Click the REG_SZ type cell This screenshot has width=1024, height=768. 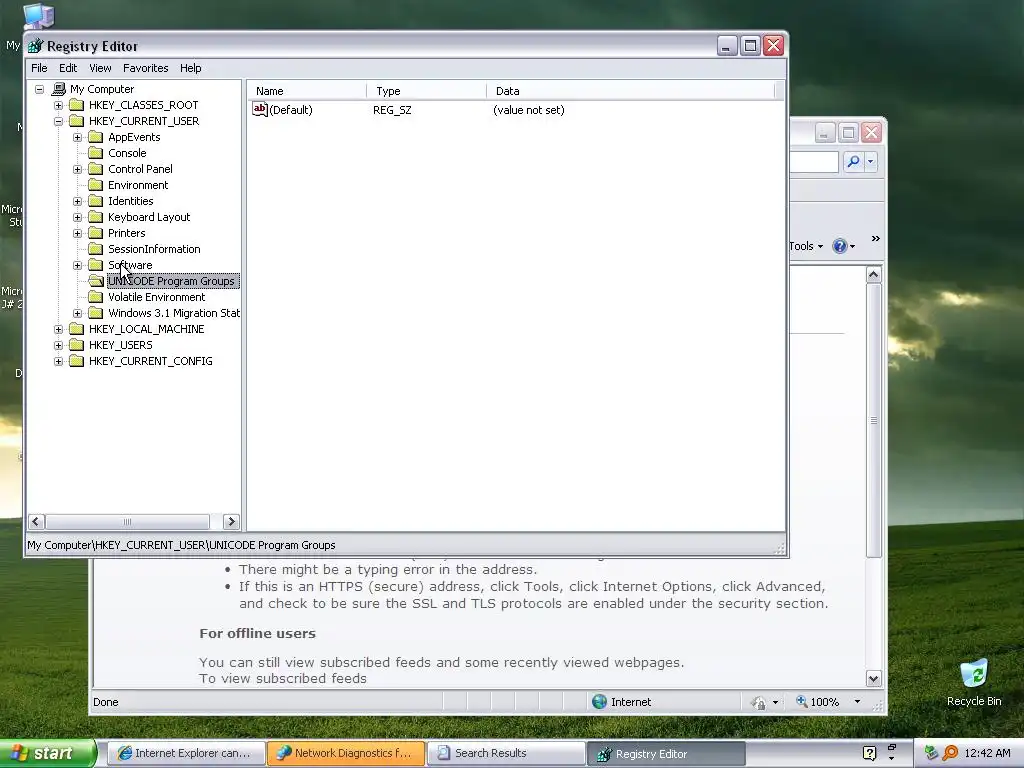(392, 110)
